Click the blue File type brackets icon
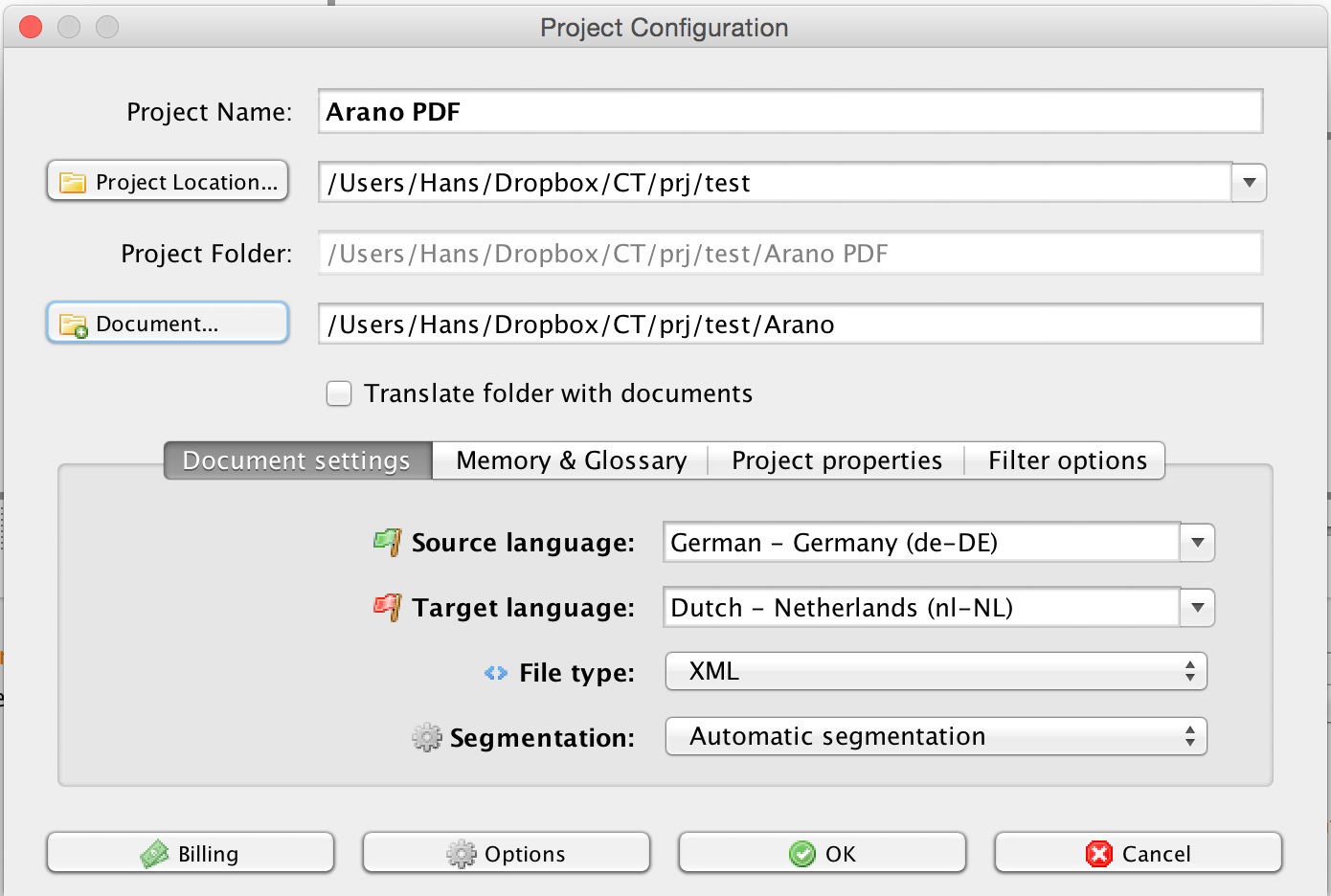Screen dimensions: 1331x896 [495, 673]
